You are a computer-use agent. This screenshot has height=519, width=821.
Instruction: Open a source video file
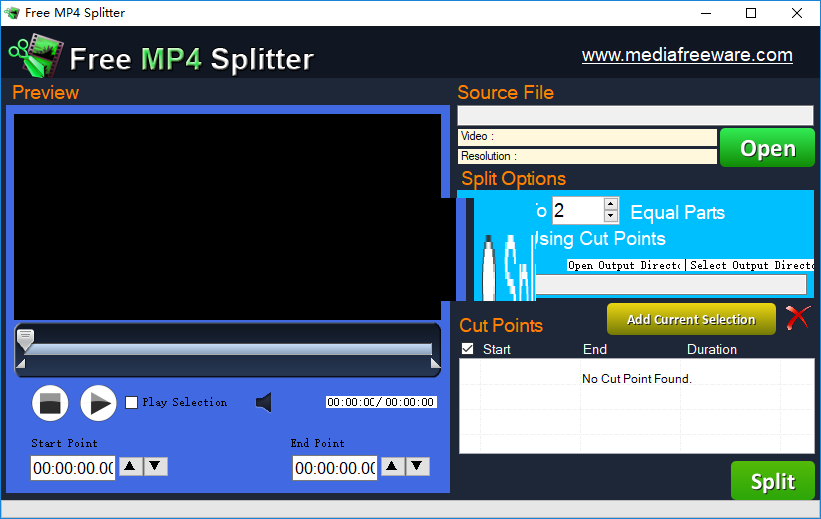coord(767,148)
